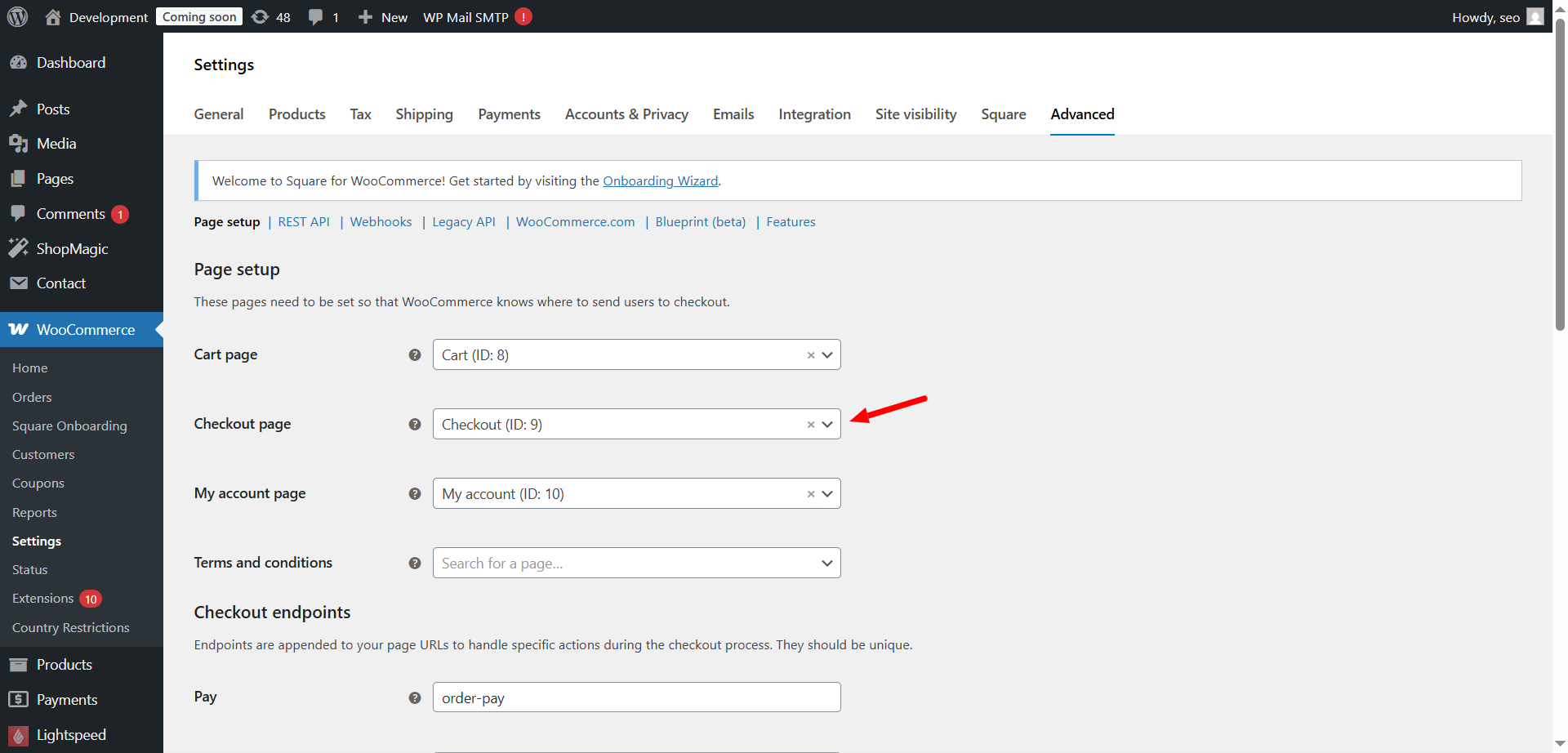Clear the My account page selection
The width and height of the screenshot is (1568, 753).
click(x=811, y=494)
